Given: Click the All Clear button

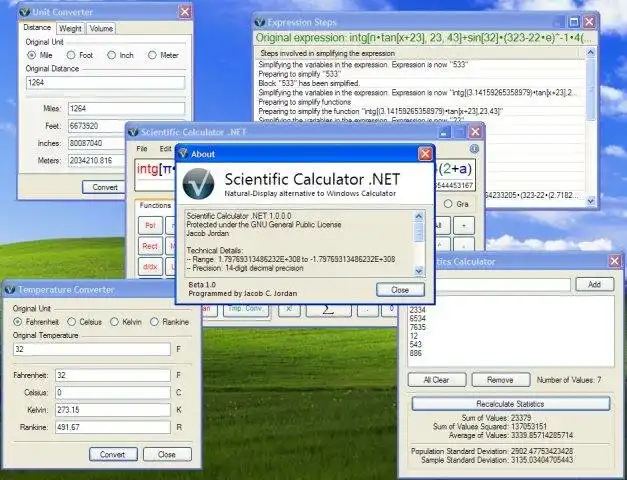Looking at the screenshot, I should 437,380.
